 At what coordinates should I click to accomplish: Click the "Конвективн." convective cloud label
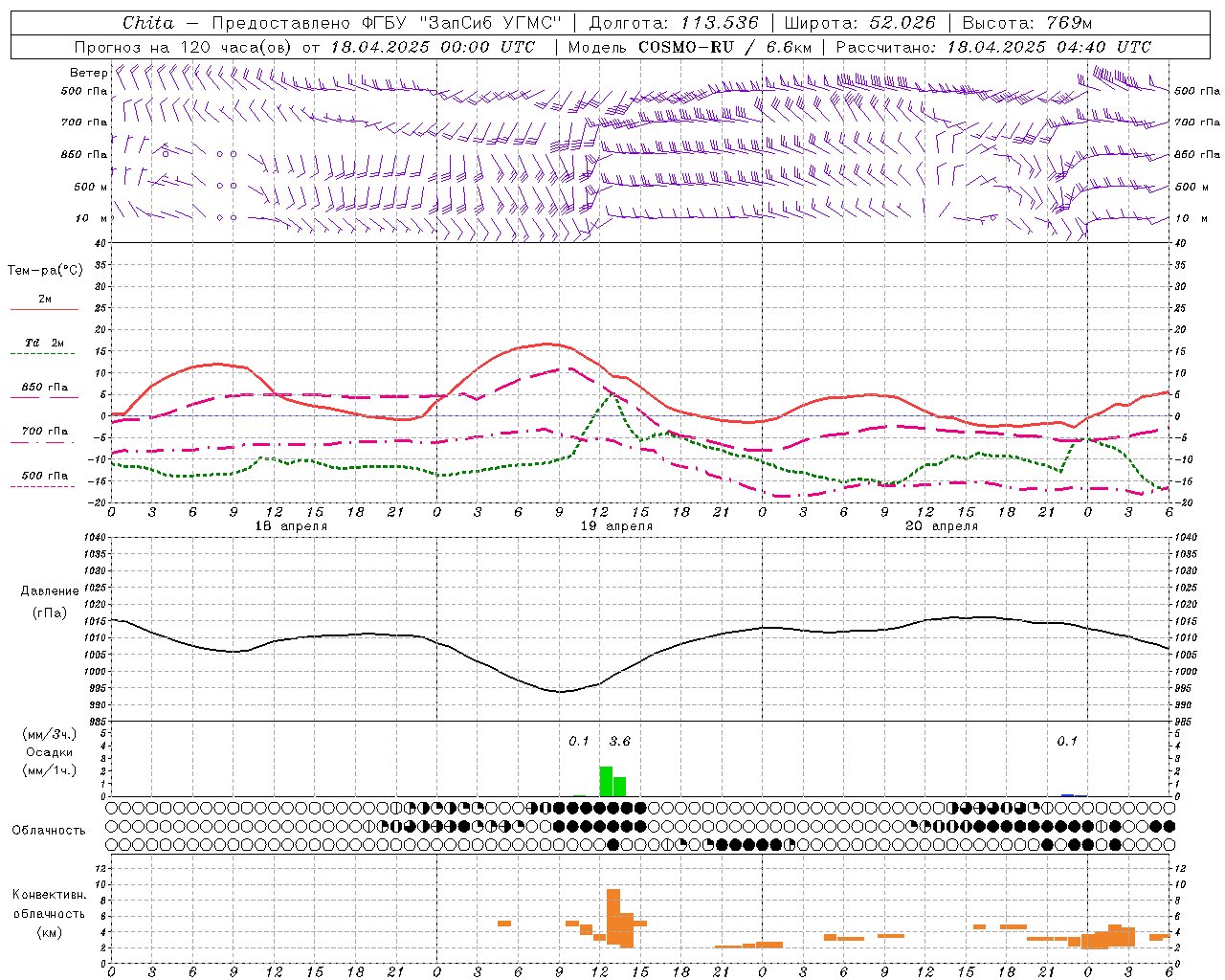coord(50,895)
